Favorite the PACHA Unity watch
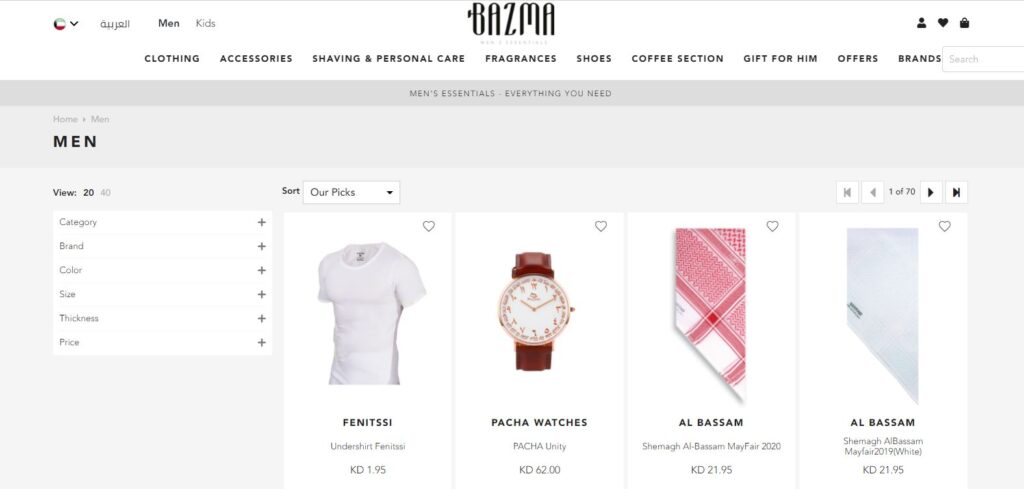Screen dimensions: 1024x489 [600, 226]
